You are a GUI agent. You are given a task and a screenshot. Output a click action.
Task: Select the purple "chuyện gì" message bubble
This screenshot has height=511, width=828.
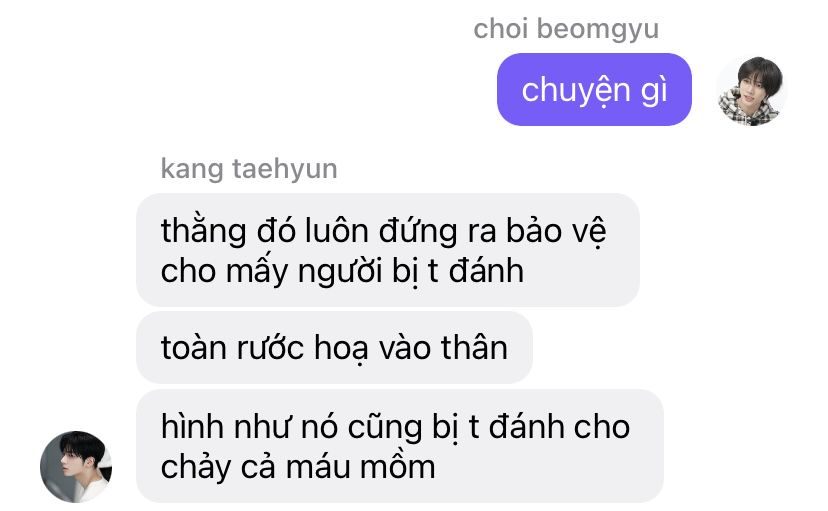coord(594,90)
